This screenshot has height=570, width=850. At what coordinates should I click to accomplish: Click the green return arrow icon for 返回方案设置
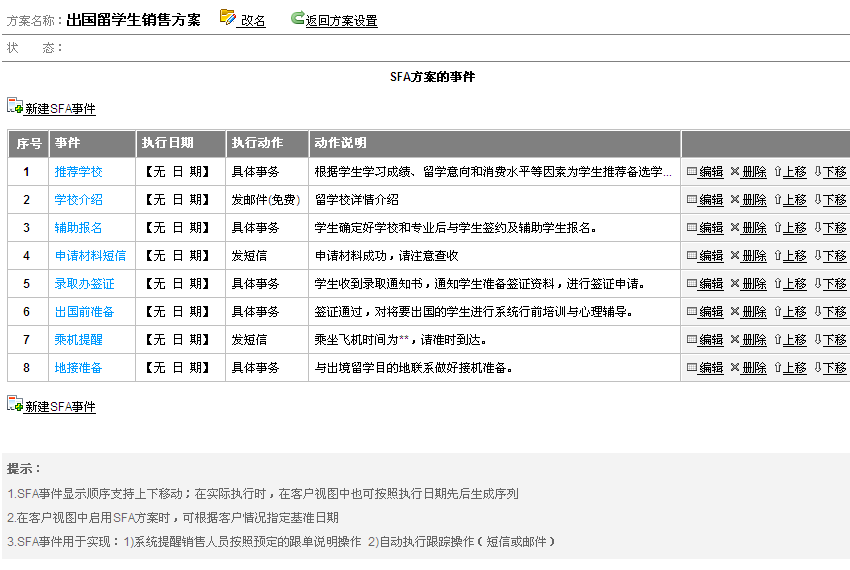pyautogui.click(x=297, y=17)
